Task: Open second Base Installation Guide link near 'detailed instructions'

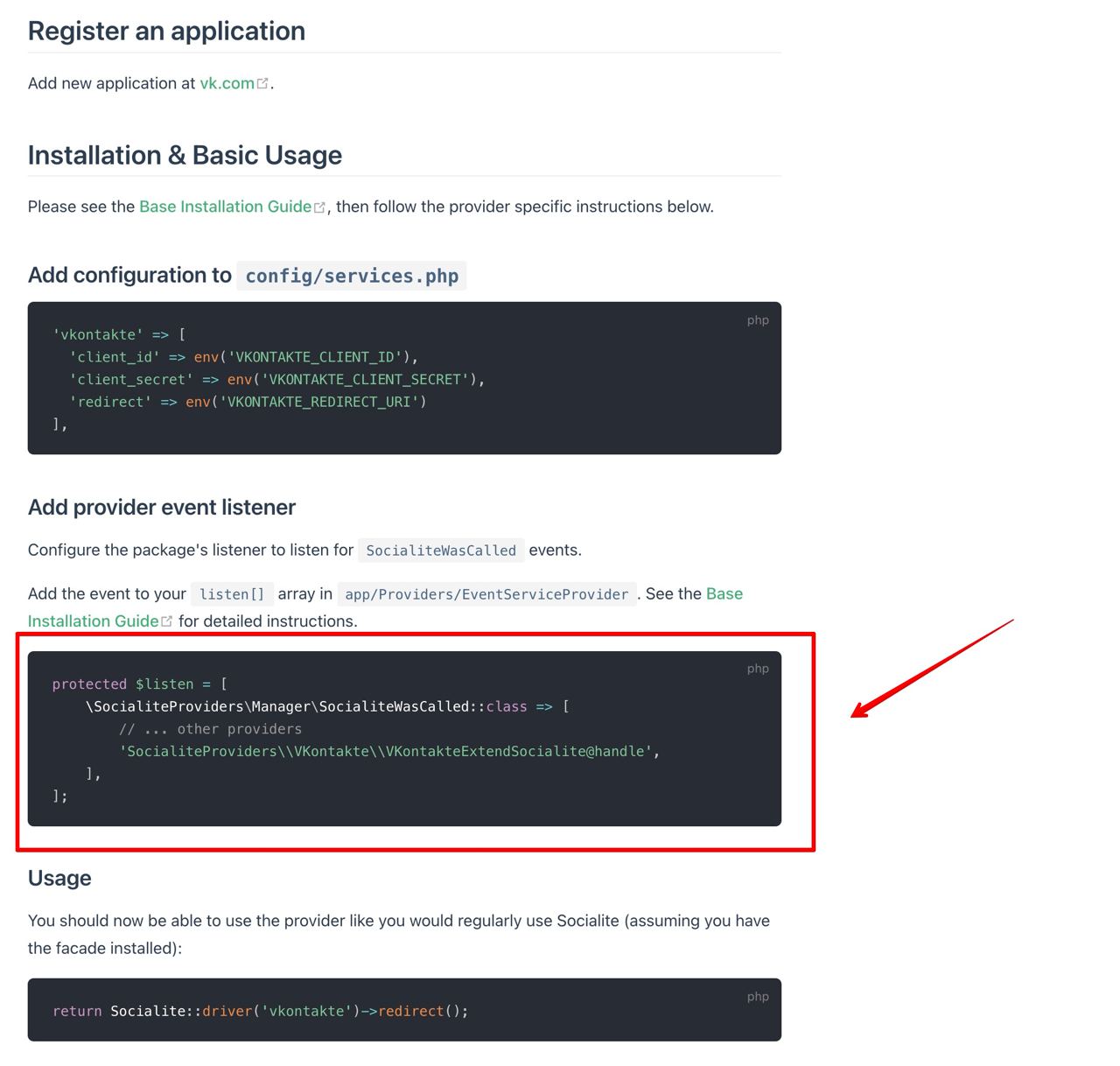Action: pos(93,621)
